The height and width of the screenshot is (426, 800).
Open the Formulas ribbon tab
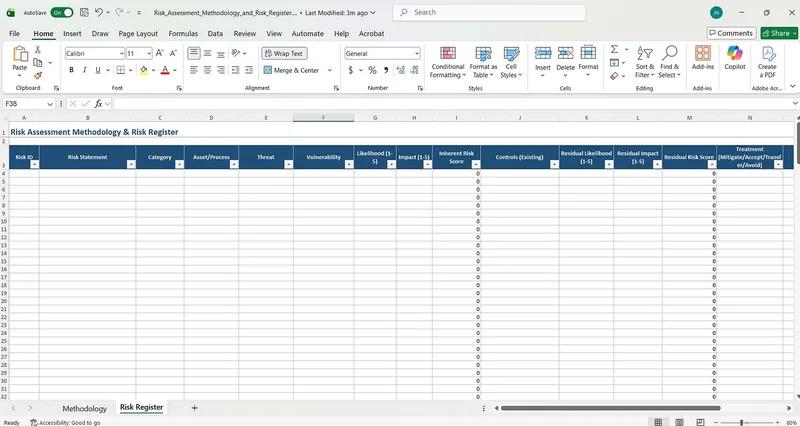[183, 33]
